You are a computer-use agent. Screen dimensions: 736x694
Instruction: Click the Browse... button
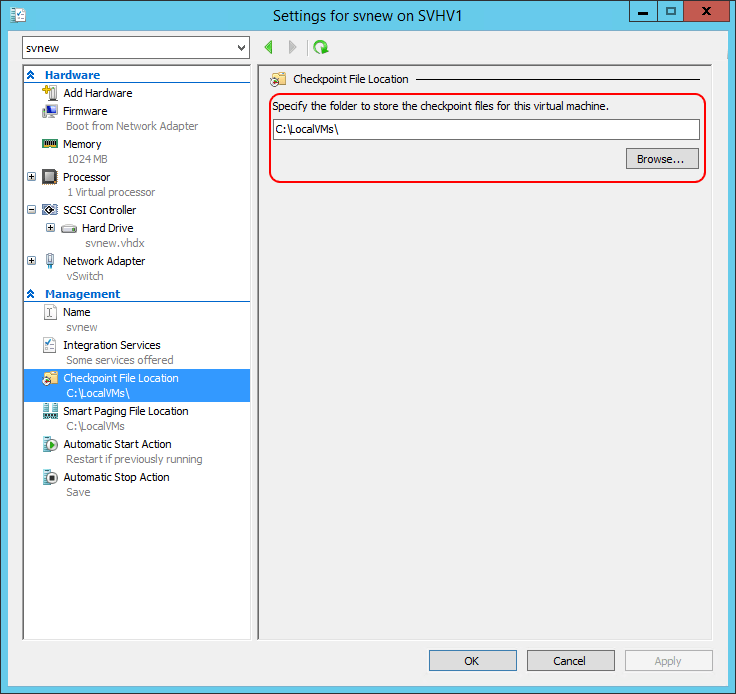tap(661, 159)
